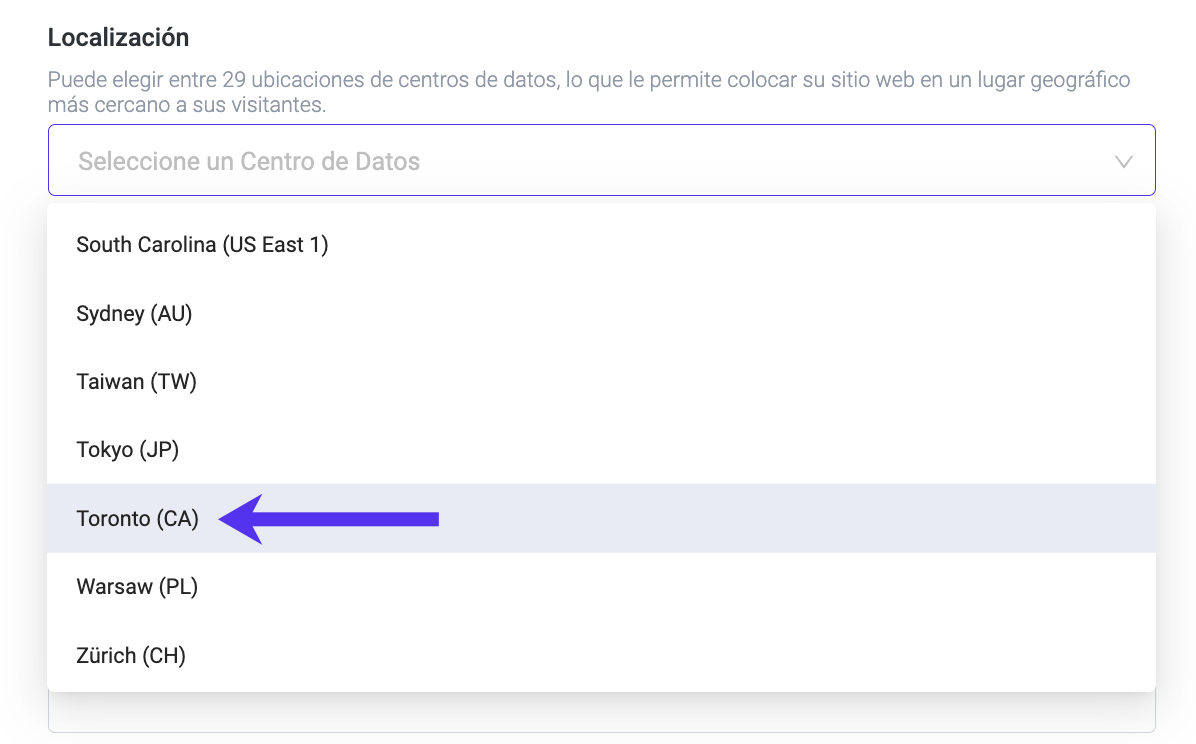Choose Sydney (AU) from the list
The image size is (1196, 744).
point(134,314)
